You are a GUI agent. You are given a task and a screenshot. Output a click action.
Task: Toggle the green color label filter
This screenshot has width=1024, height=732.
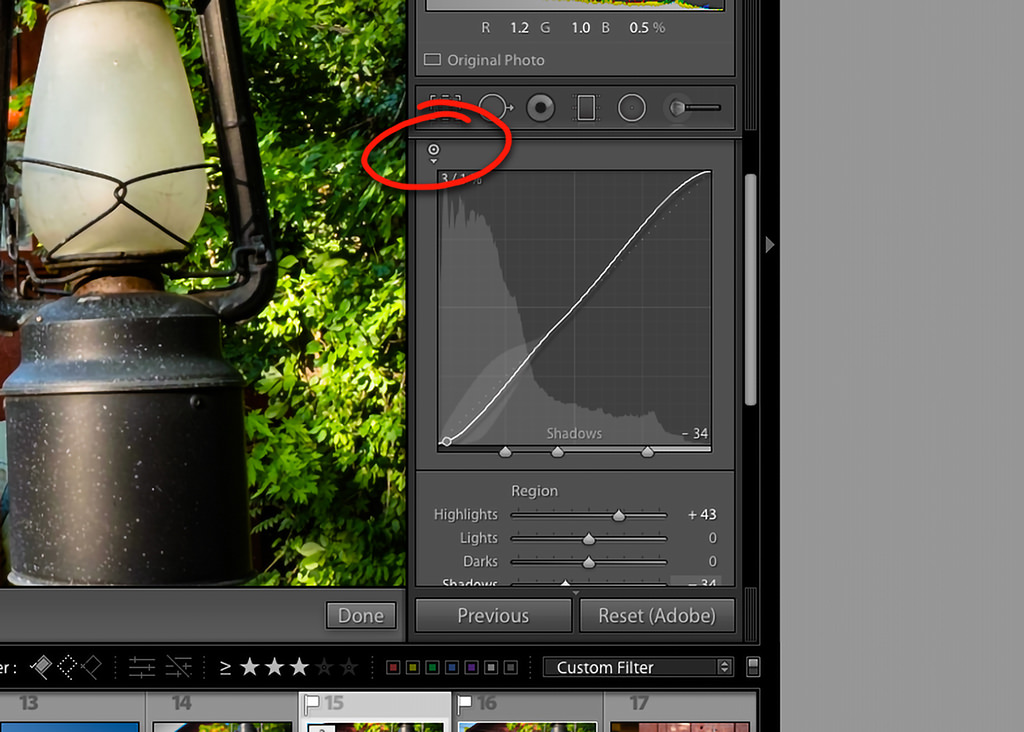[432, 667]
